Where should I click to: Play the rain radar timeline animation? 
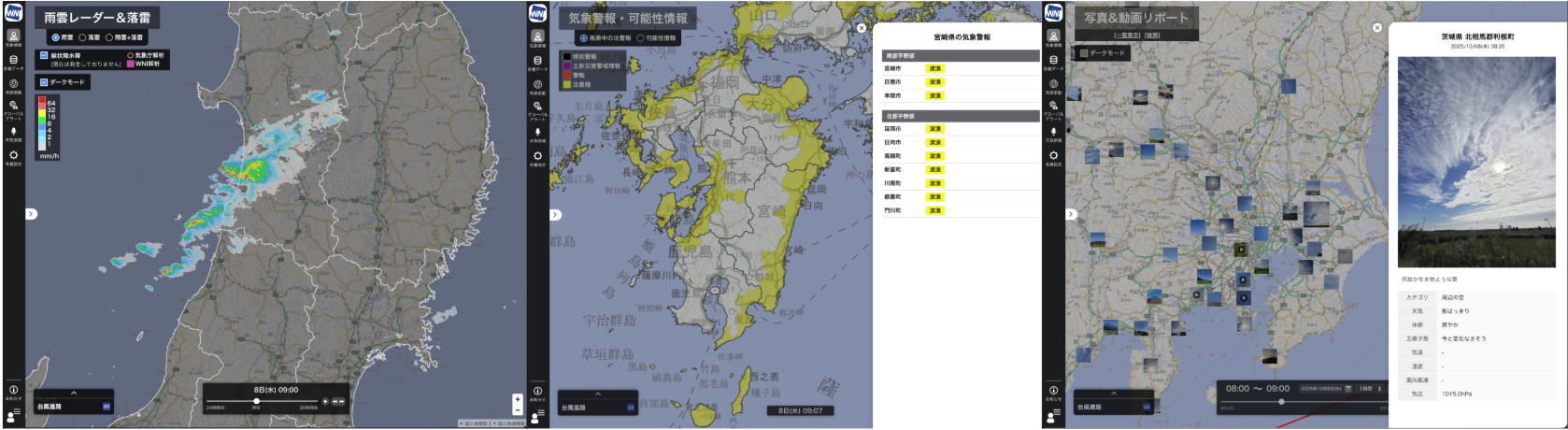(x=325, y=401)
